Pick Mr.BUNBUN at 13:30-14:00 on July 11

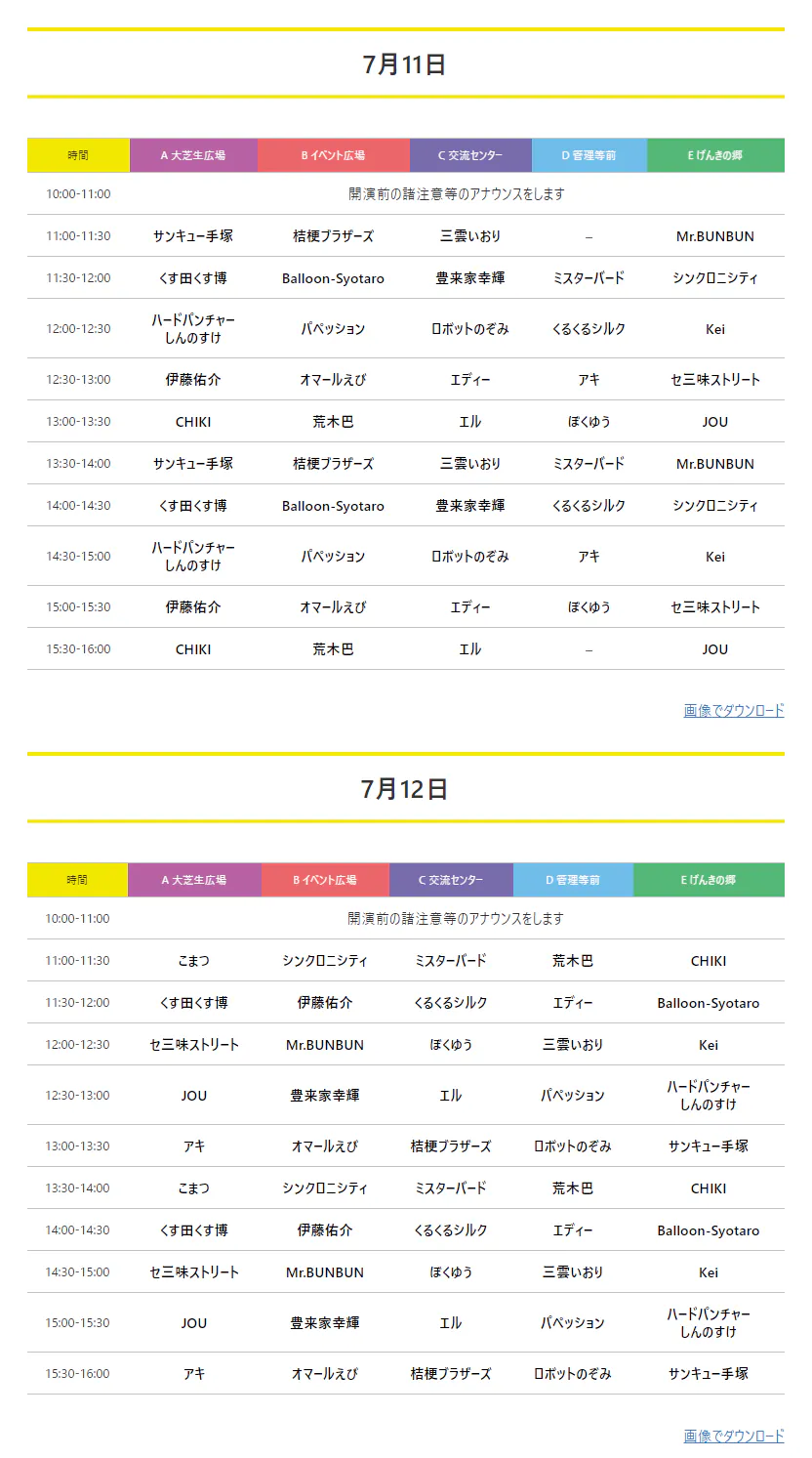point(715,464)
